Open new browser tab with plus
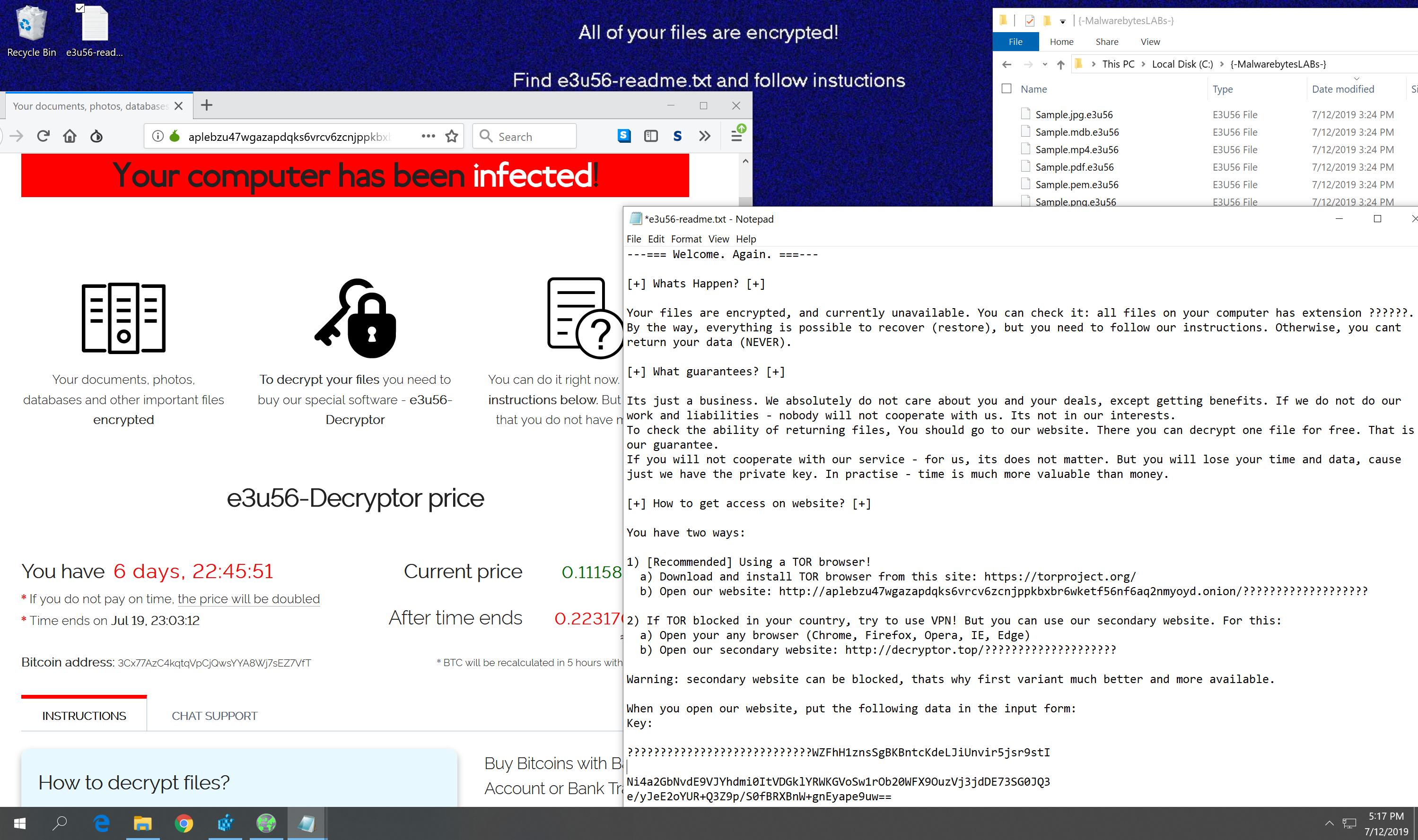This screenshot has height=840, width=1418. (x=207, y=105)
